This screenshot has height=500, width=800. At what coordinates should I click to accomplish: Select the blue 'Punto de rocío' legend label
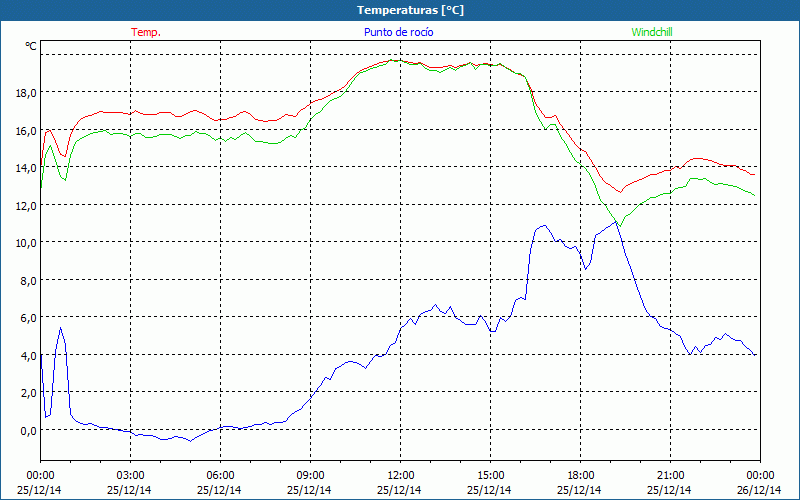coord(398,32)
